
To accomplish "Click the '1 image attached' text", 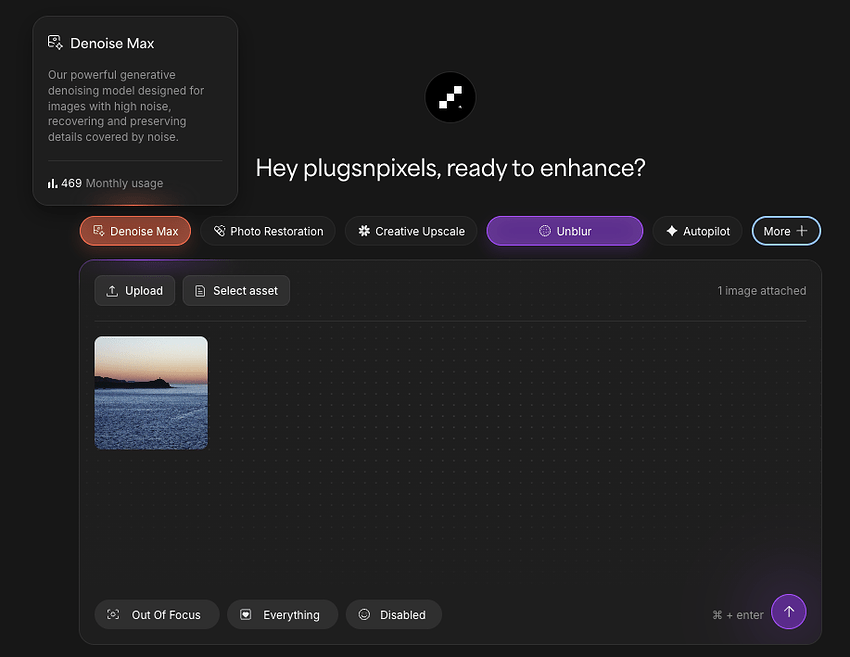I will tap(762, 291).
